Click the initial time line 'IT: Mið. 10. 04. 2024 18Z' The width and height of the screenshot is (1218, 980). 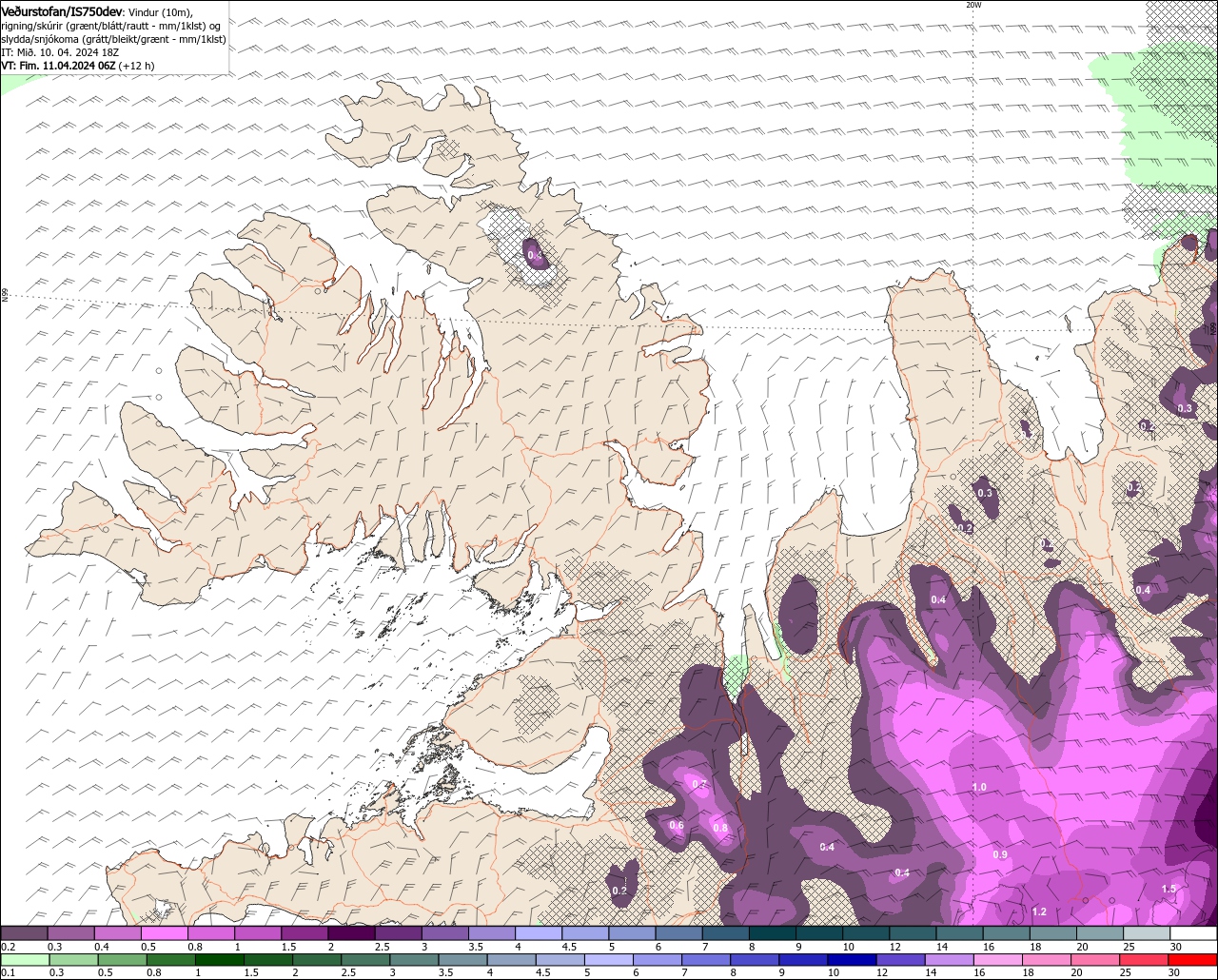(60, 52)
